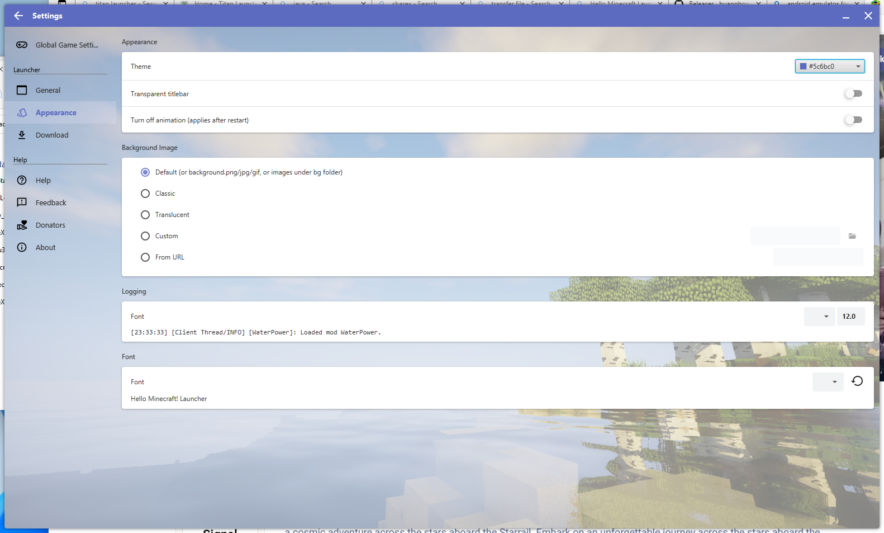884x533 pixels.
Task: Click the folder icon to browse custom background
Action: point(852,236)
